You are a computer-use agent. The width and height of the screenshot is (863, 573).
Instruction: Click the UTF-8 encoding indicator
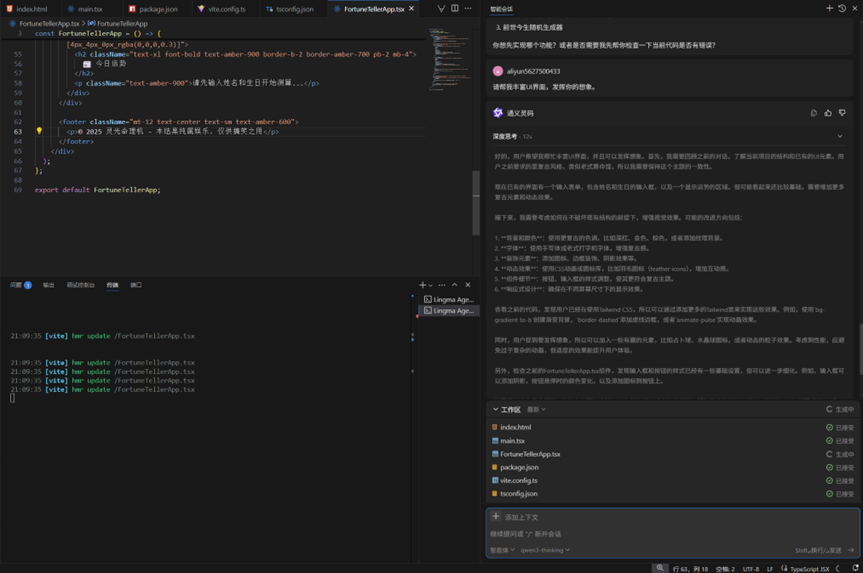[751, 569]
